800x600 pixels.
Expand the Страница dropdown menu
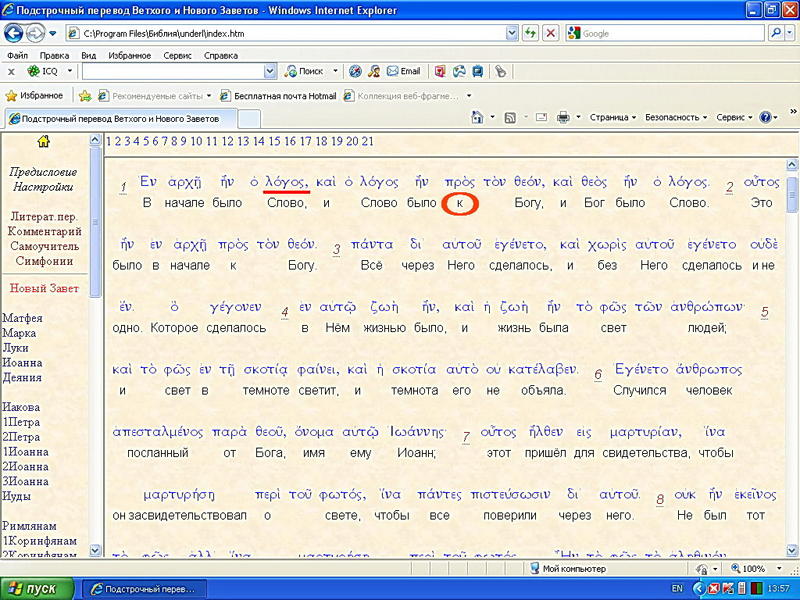point(612,117)
